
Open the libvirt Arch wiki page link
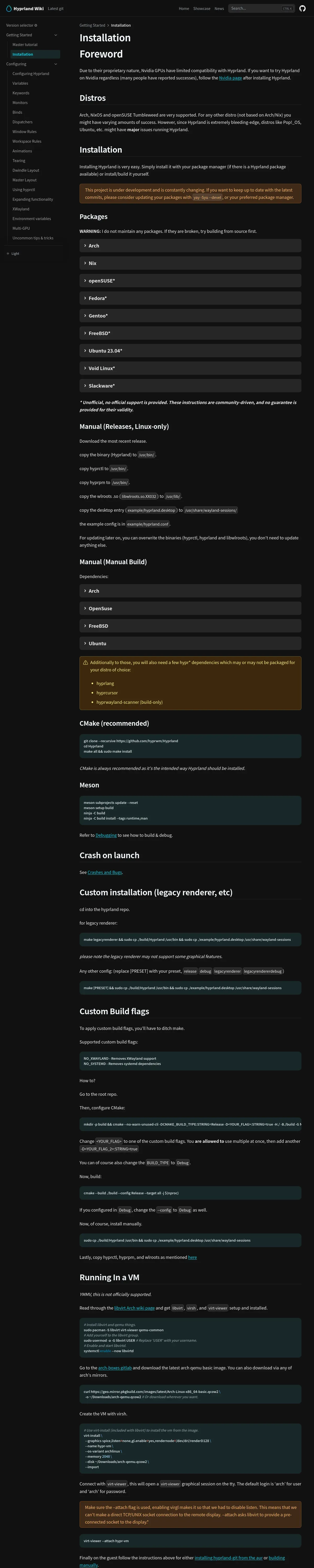pyautogui.click(x=134, y=1308)
